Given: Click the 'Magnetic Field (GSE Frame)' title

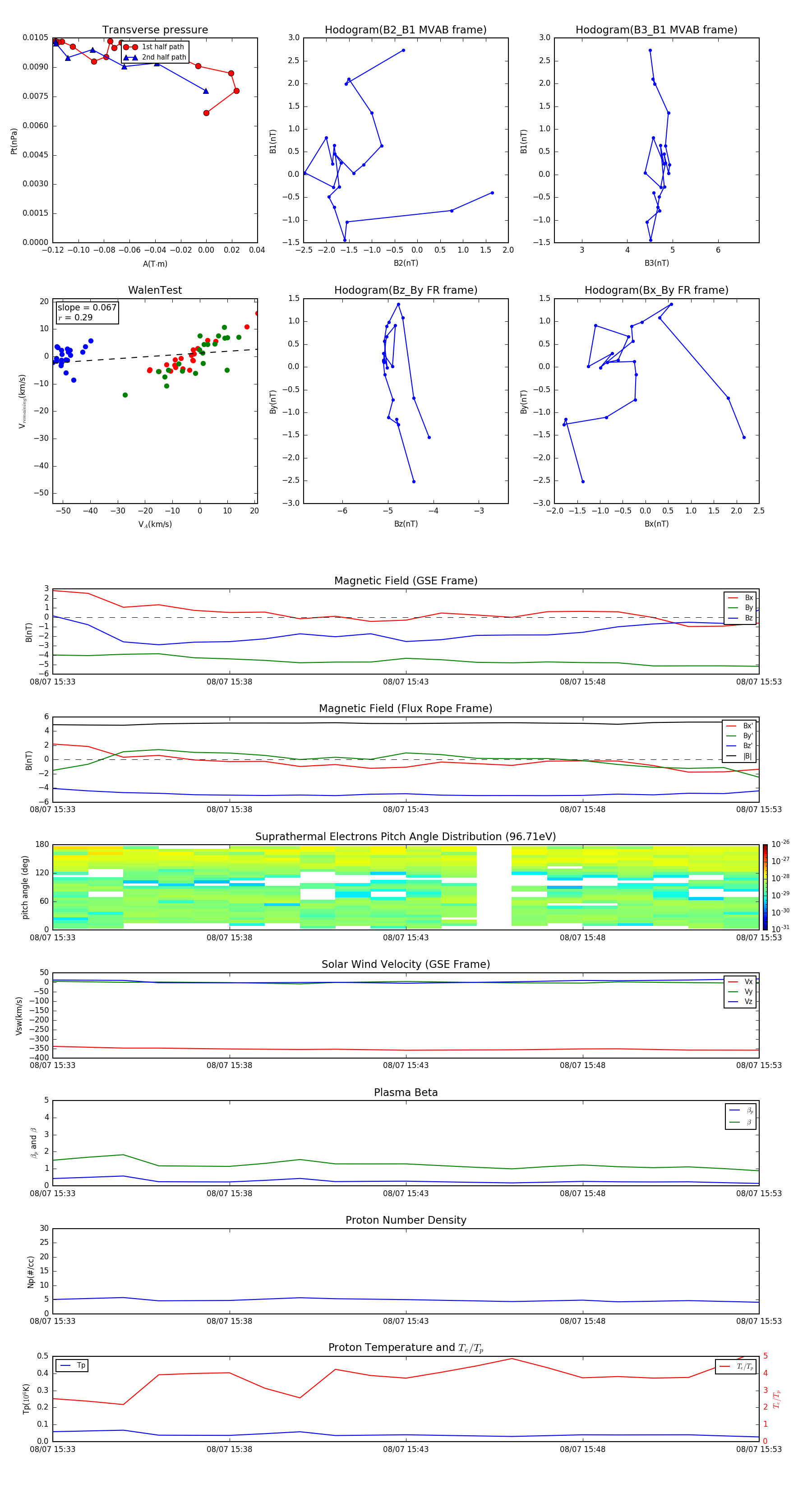Looking at the screenshot, I should click(406, 581).
